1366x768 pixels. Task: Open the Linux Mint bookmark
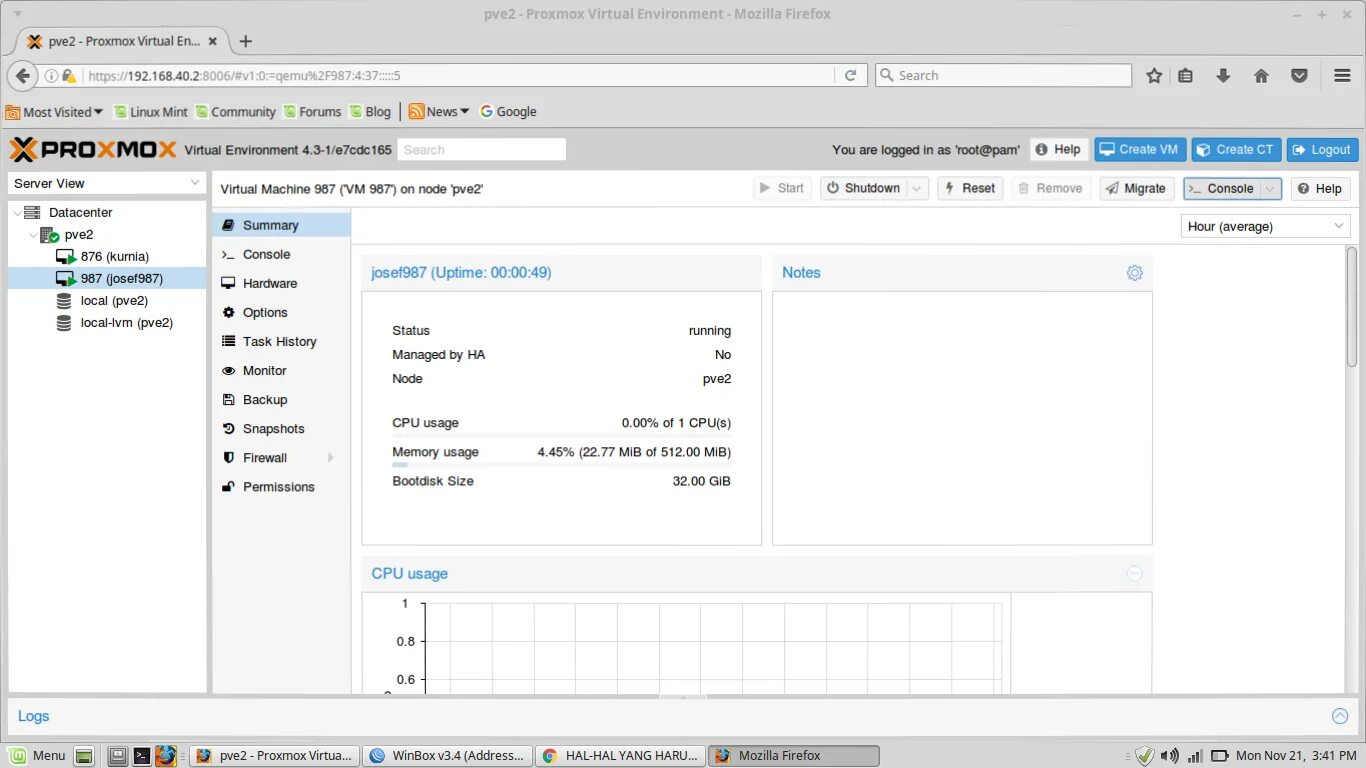coord(150,112)
